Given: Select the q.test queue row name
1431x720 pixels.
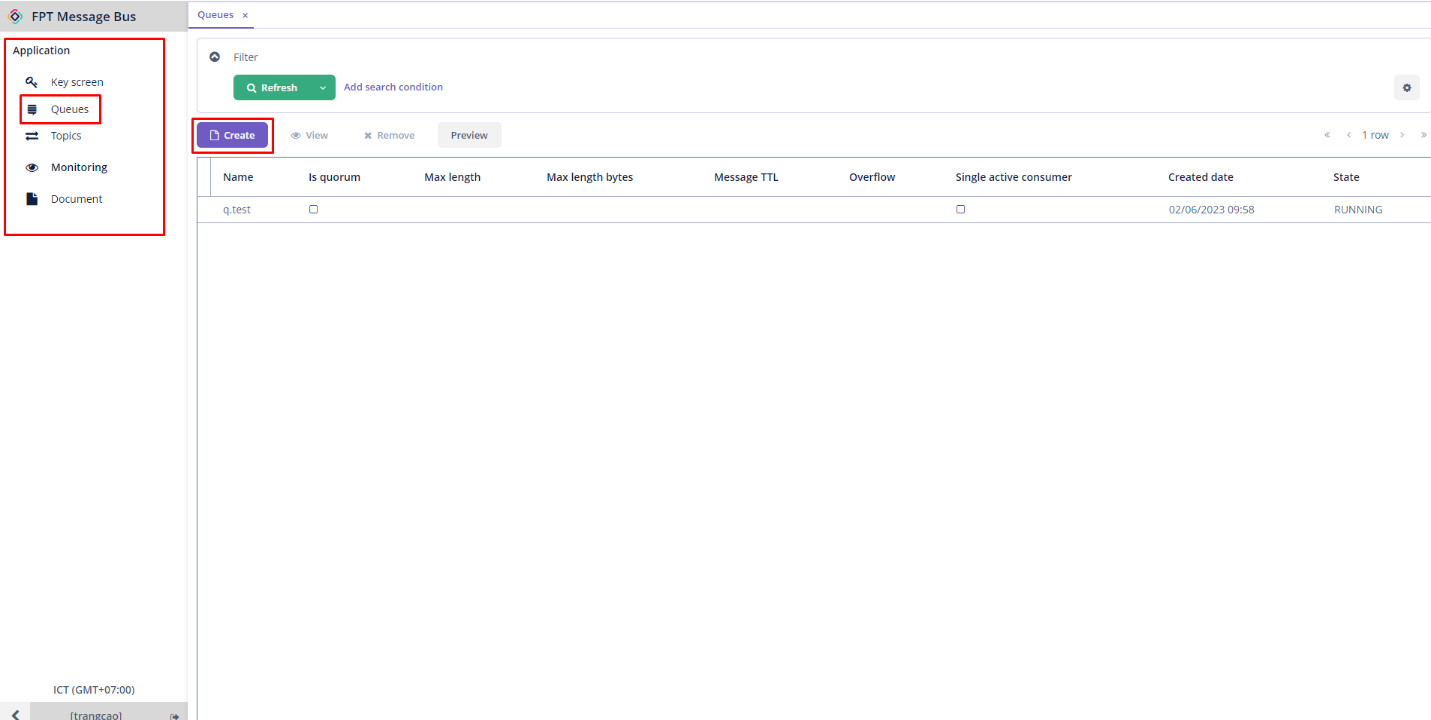Looking at the screenshot, I should (237, 210).
